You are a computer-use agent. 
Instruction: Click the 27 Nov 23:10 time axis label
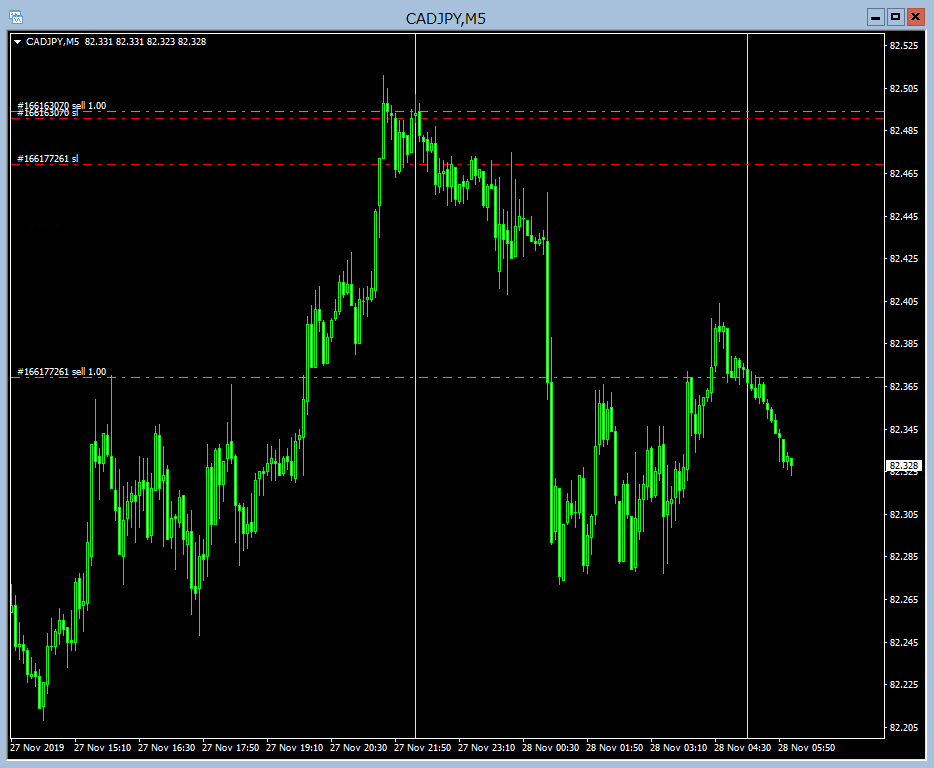pyautogui.click(x=487, y=748)
